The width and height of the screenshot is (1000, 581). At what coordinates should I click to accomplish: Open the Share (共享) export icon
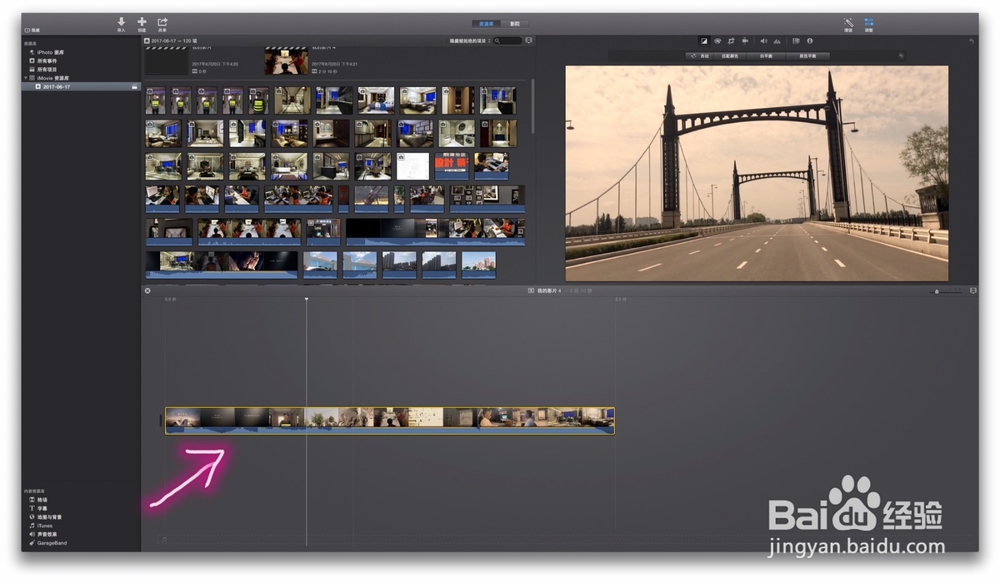click(x=162, y=22)
